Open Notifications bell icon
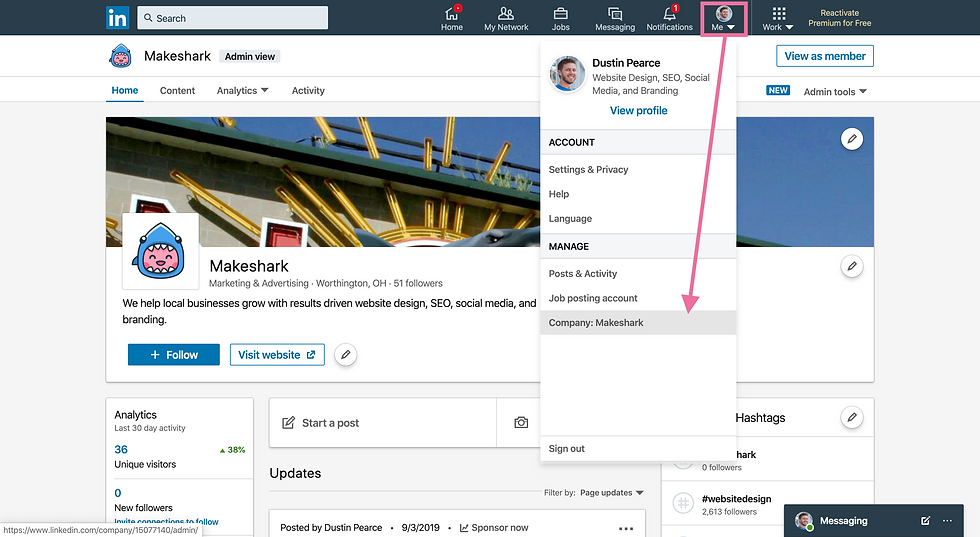This screenshot has height=537, width=980. pos(669,18)
